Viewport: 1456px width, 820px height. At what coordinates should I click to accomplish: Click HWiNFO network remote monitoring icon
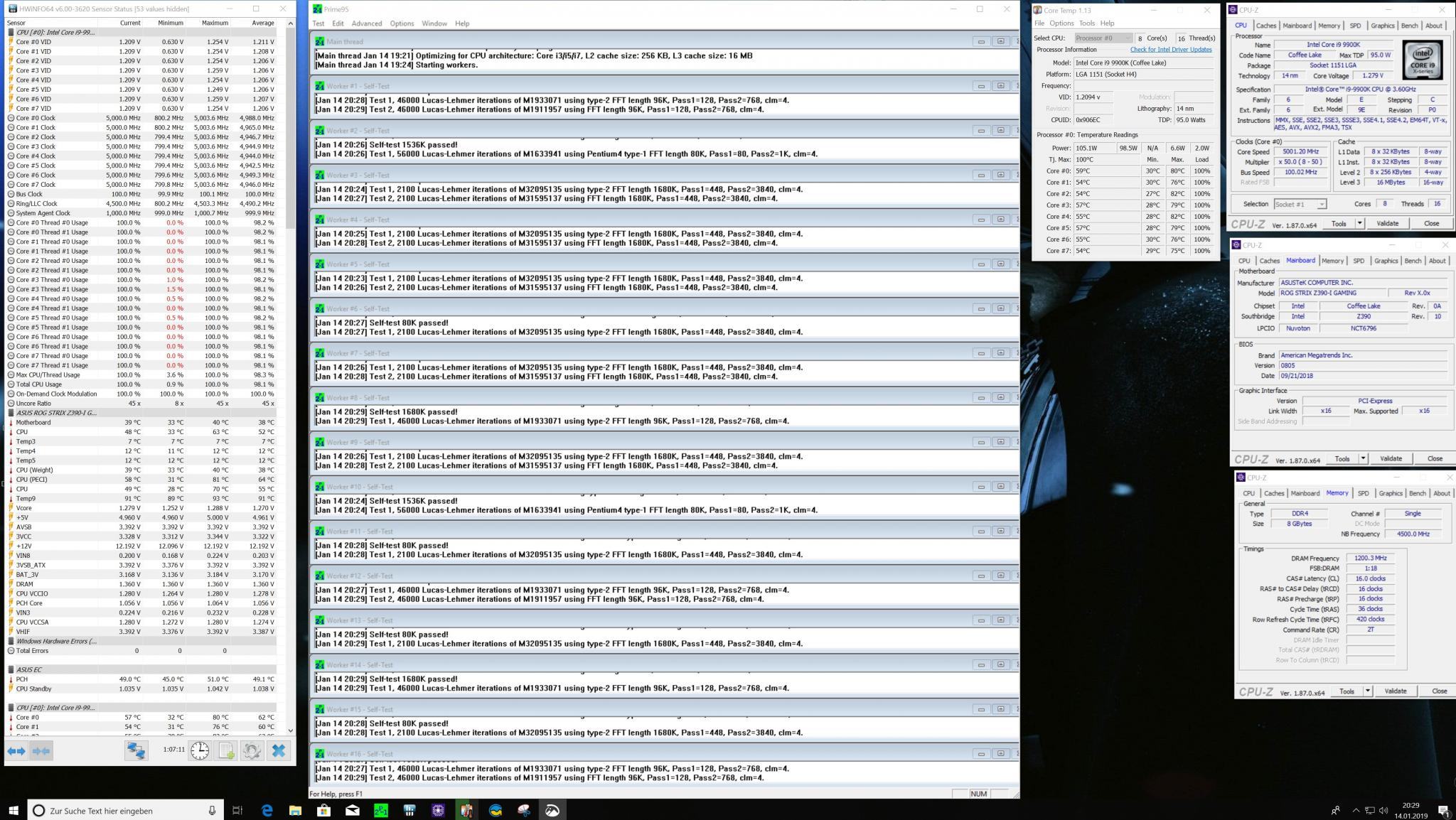tap(136, 750)
